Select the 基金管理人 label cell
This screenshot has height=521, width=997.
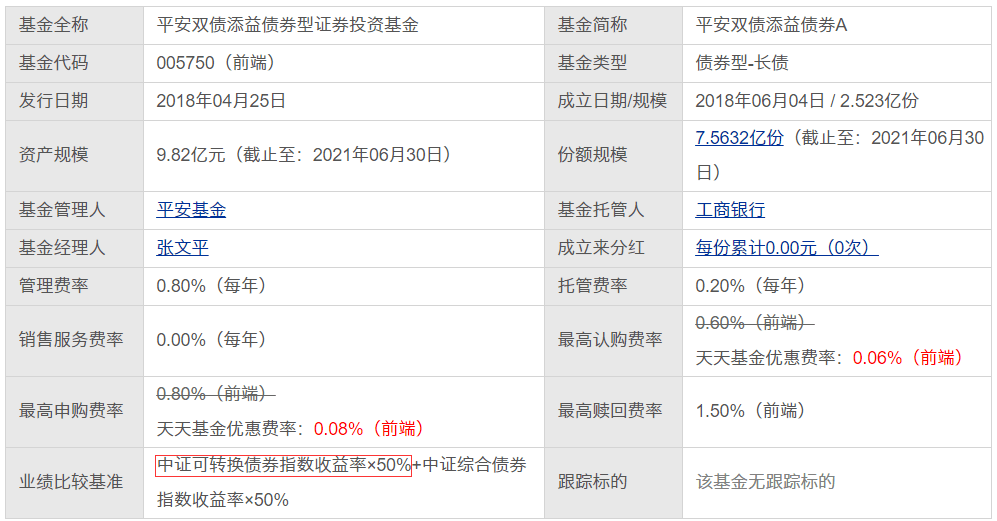pos(74,211)
